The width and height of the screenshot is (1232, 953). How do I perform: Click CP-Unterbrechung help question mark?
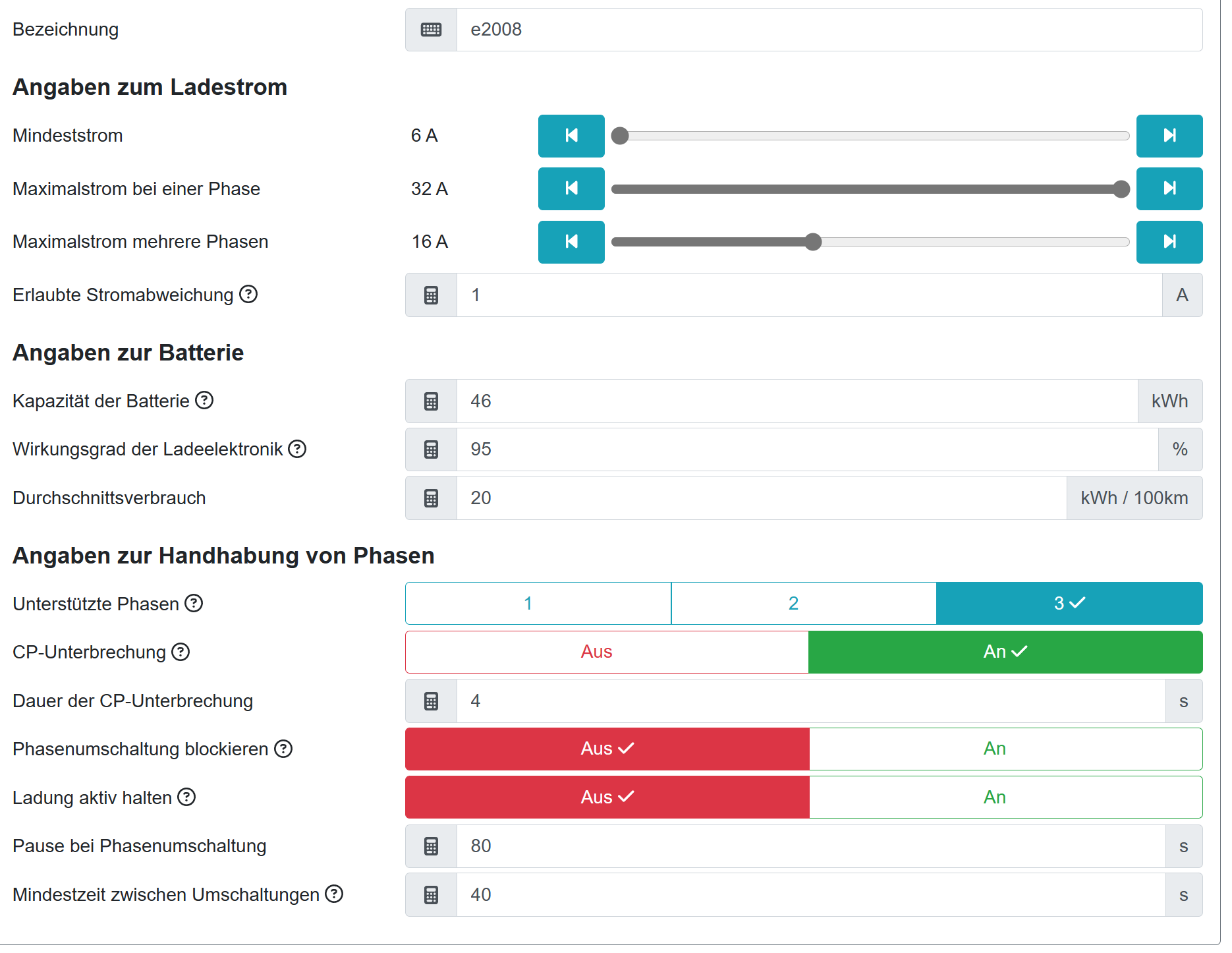click(x=181, y=652)
